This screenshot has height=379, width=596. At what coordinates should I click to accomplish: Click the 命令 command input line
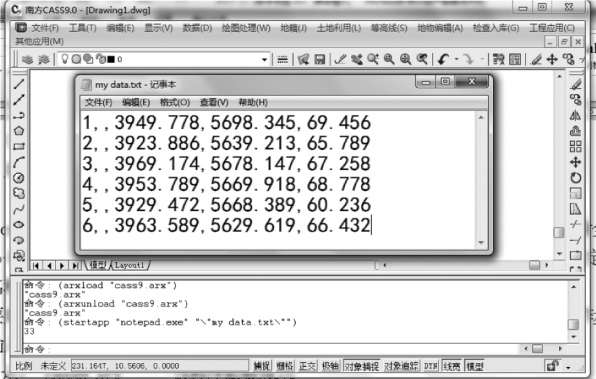click(x=272, y=349)
